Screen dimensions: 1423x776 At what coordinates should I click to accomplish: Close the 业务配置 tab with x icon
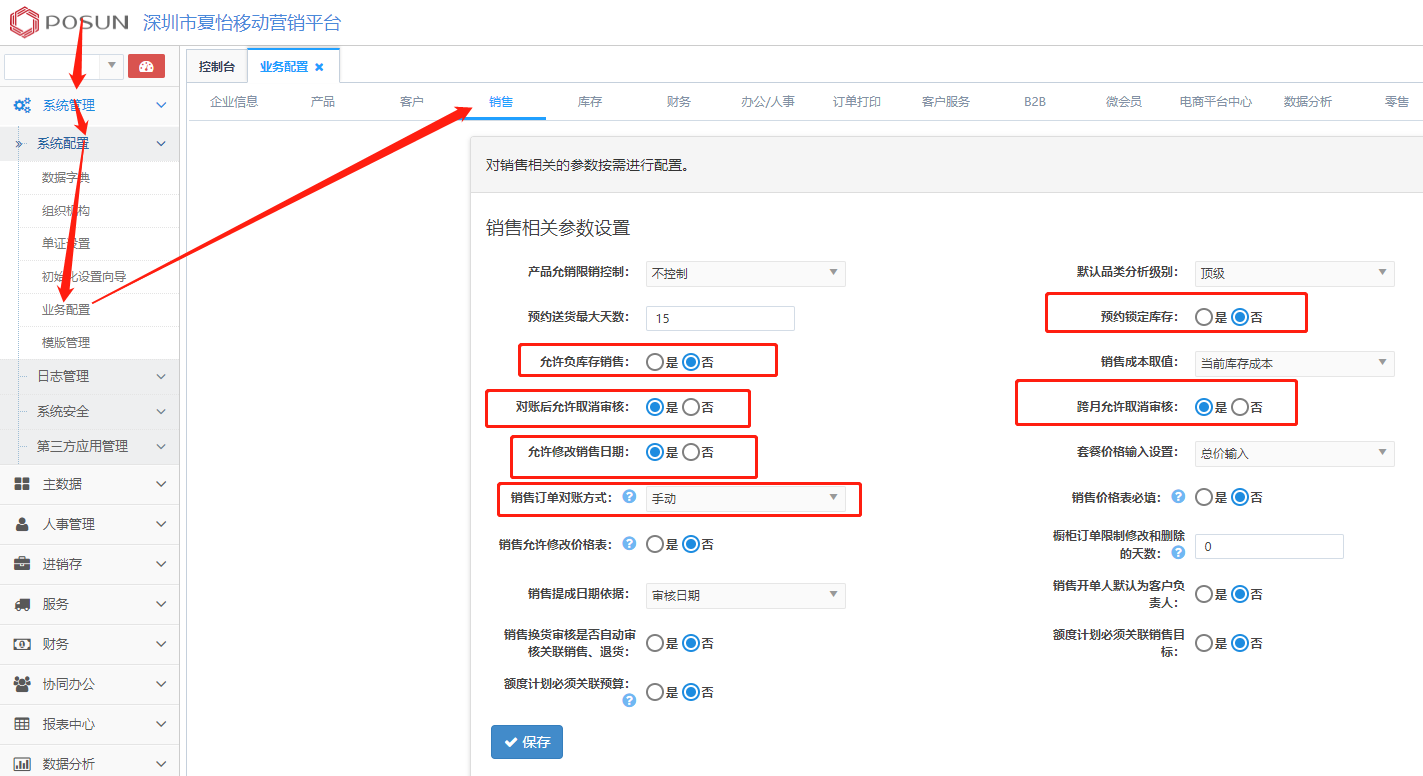pos(319,67)
